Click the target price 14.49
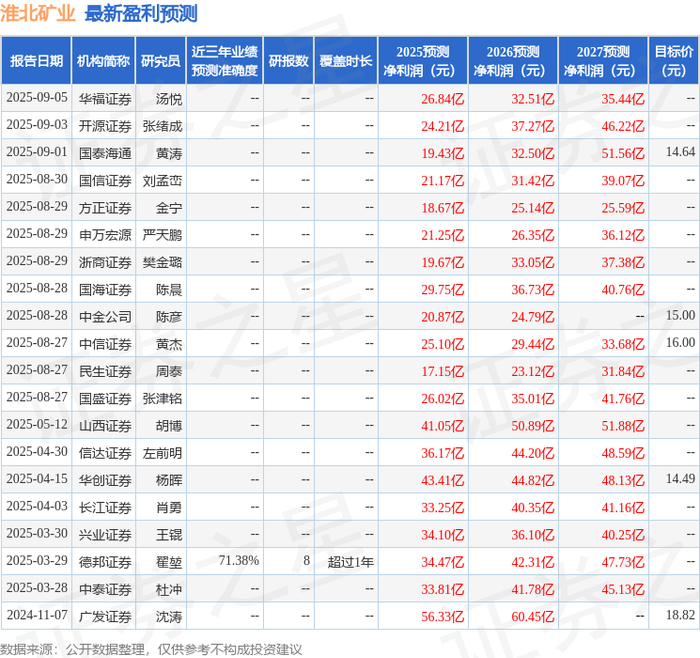 point(680,479)
